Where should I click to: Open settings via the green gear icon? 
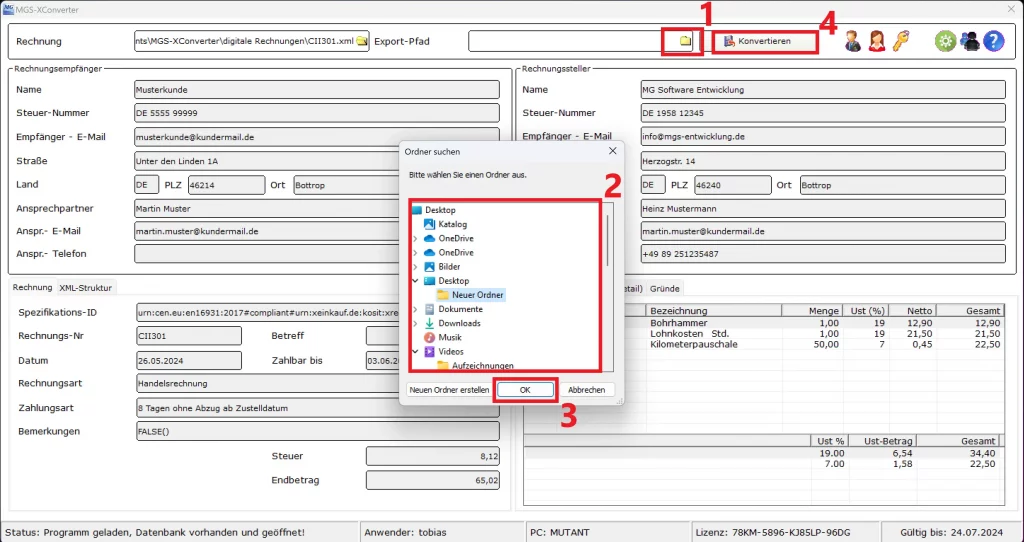pyautogui.click(x=944, y=41)
